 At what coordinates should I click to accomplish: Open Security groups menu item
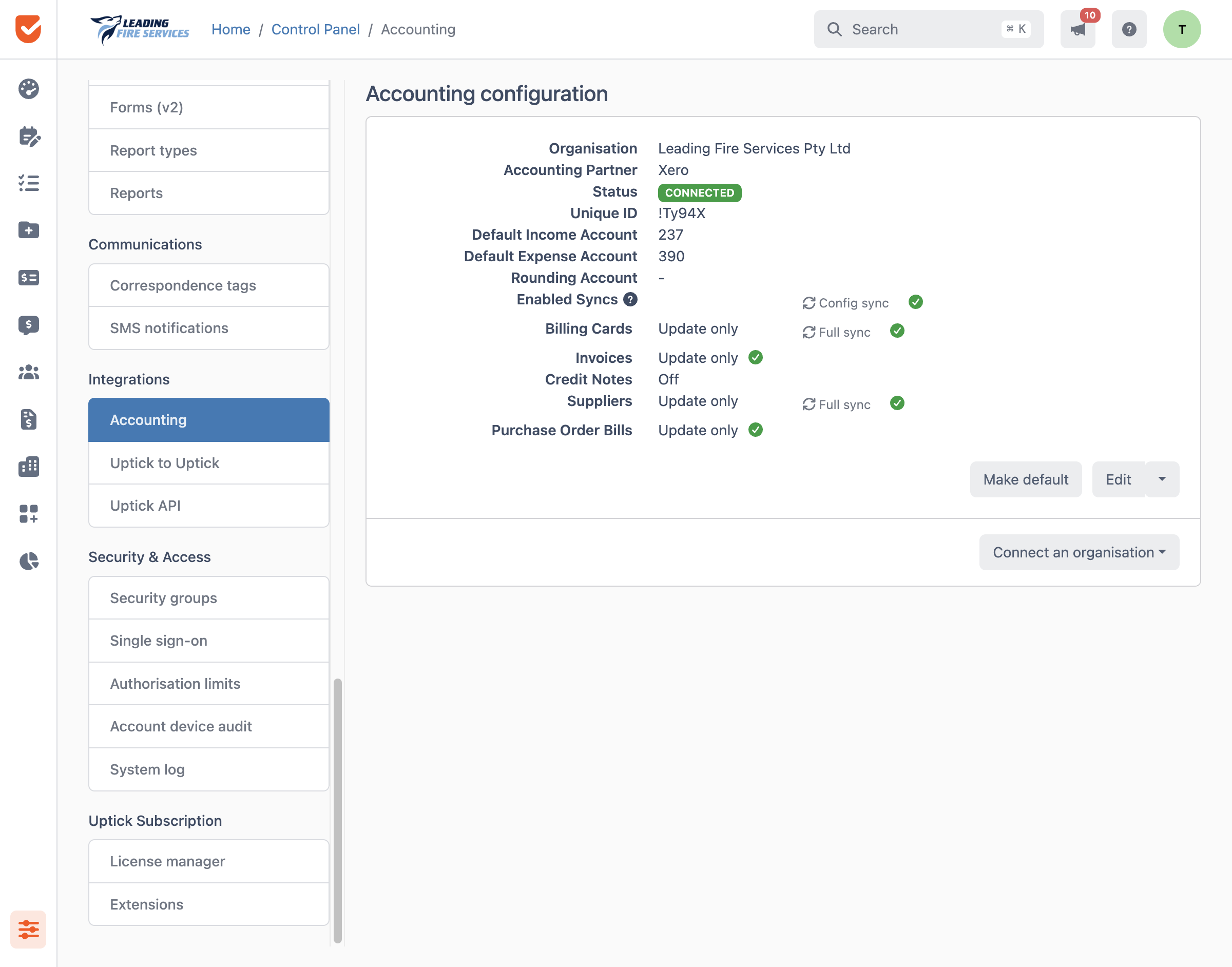(209, 598)
